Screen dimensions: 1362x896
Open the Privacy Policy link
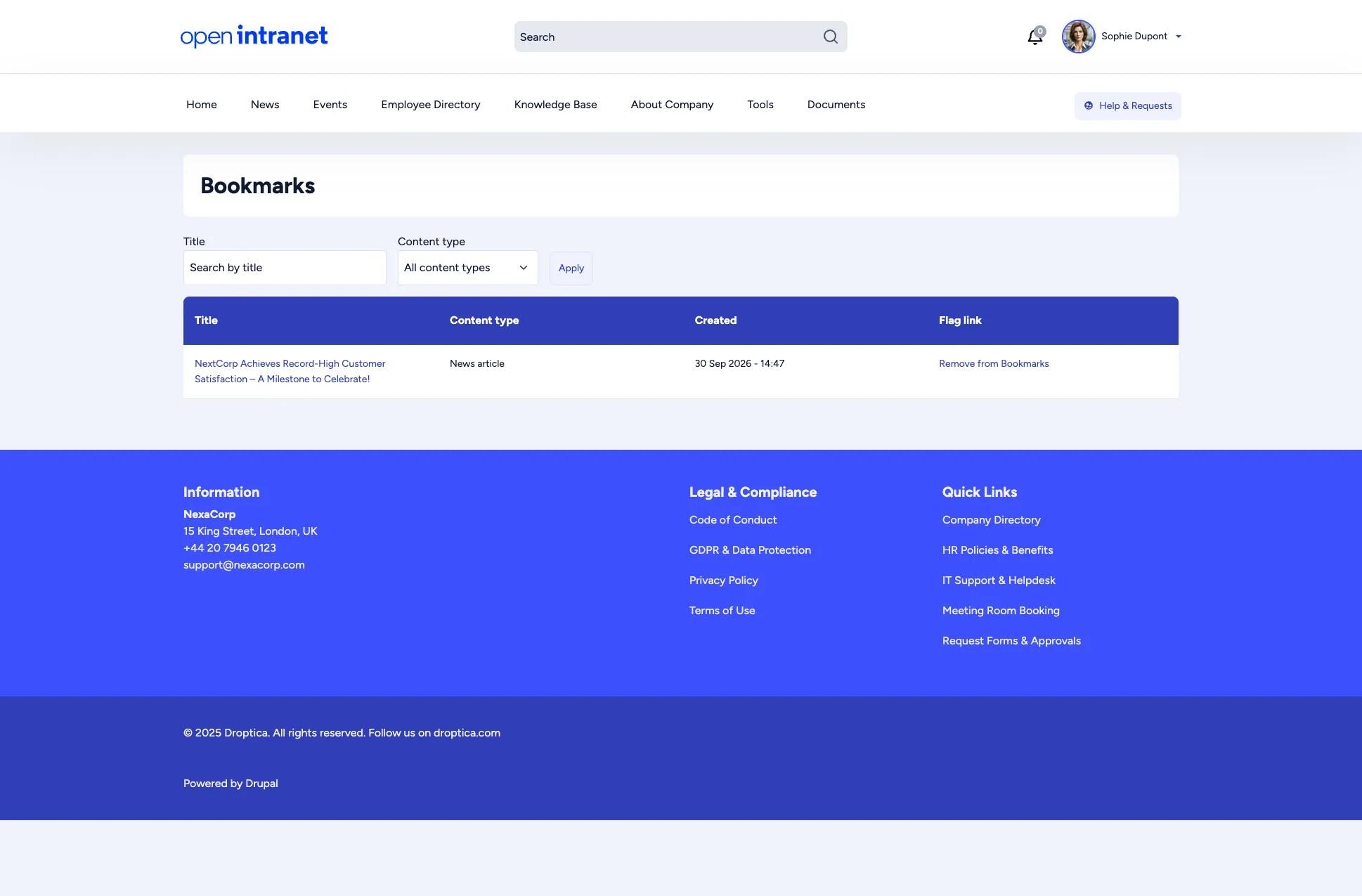click(x=723, y=580)
